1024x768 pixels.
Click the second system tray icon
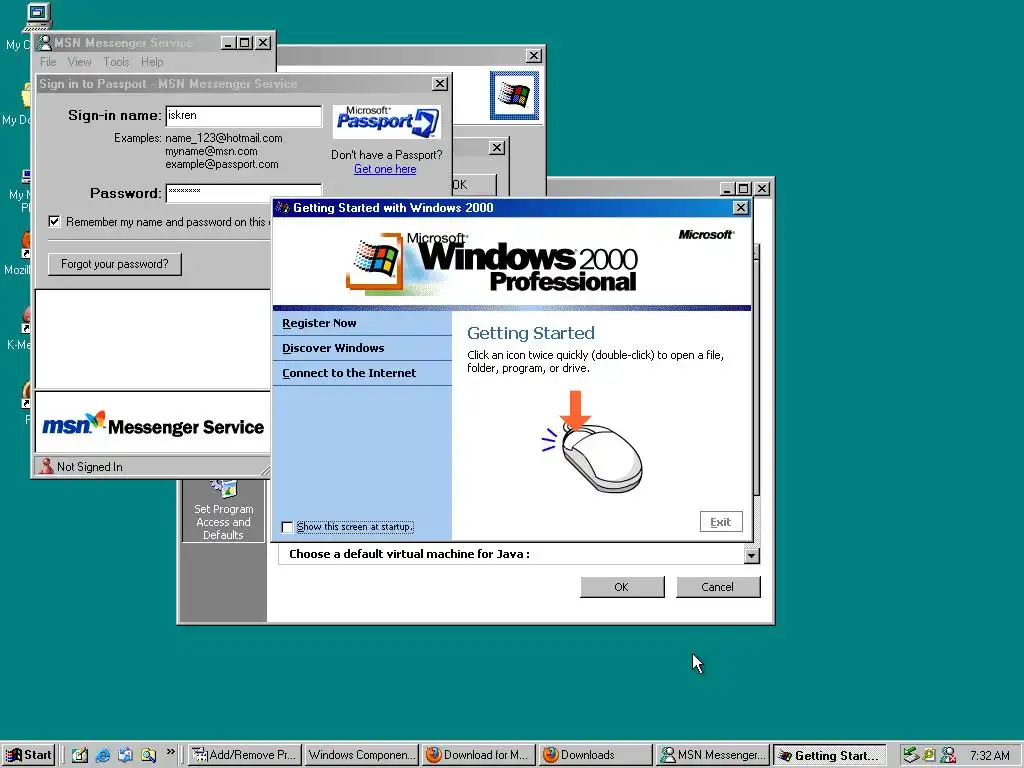click(929, 755)
